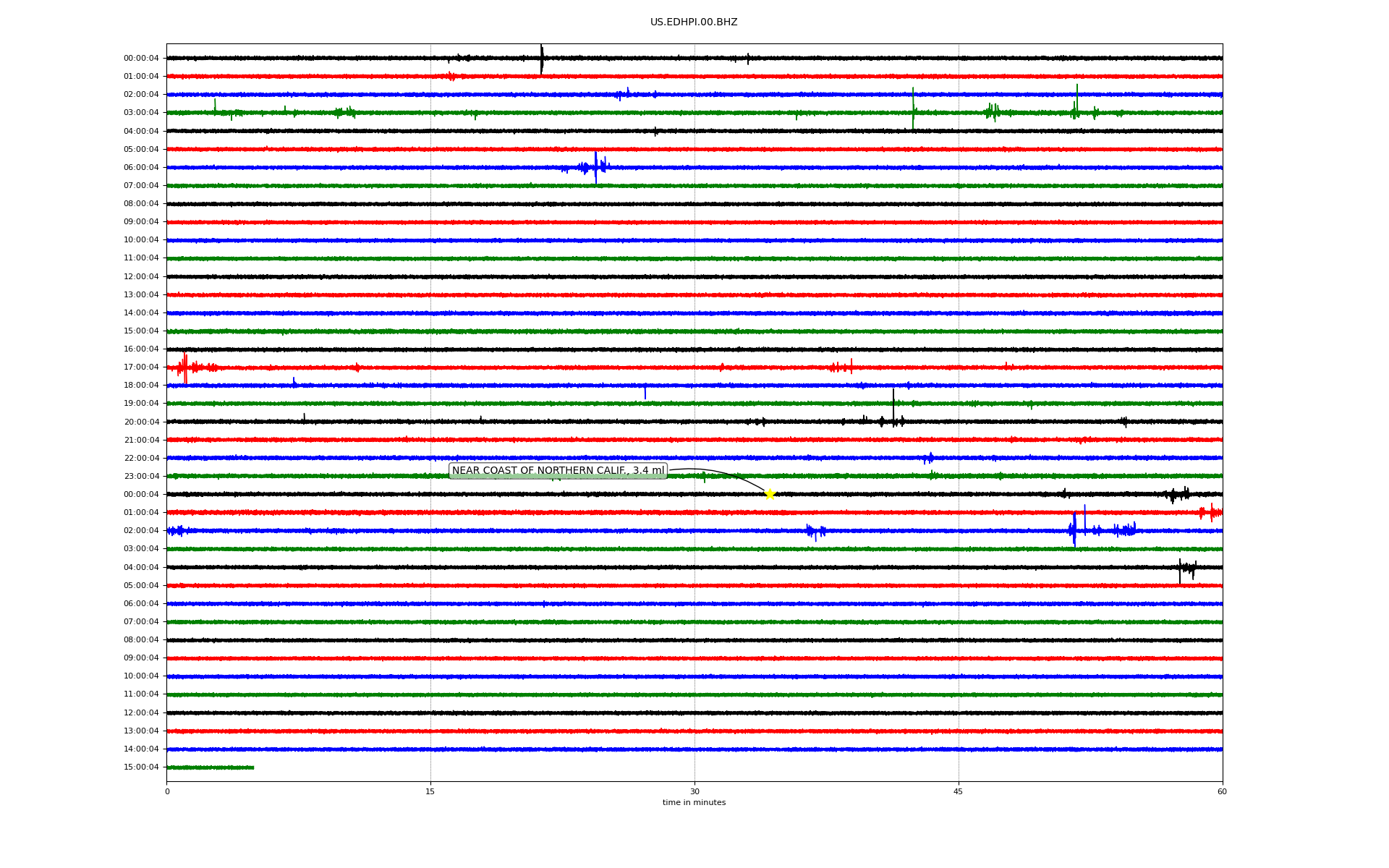
Task: Click the 30 tick on x-axis
Action: (694, 791)
